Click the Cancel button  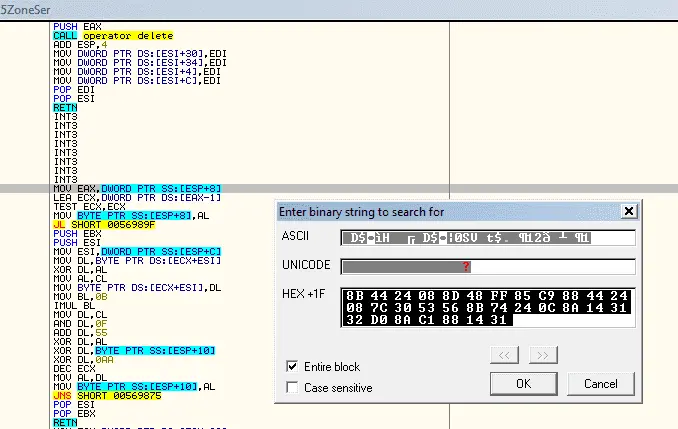[601, 384]
